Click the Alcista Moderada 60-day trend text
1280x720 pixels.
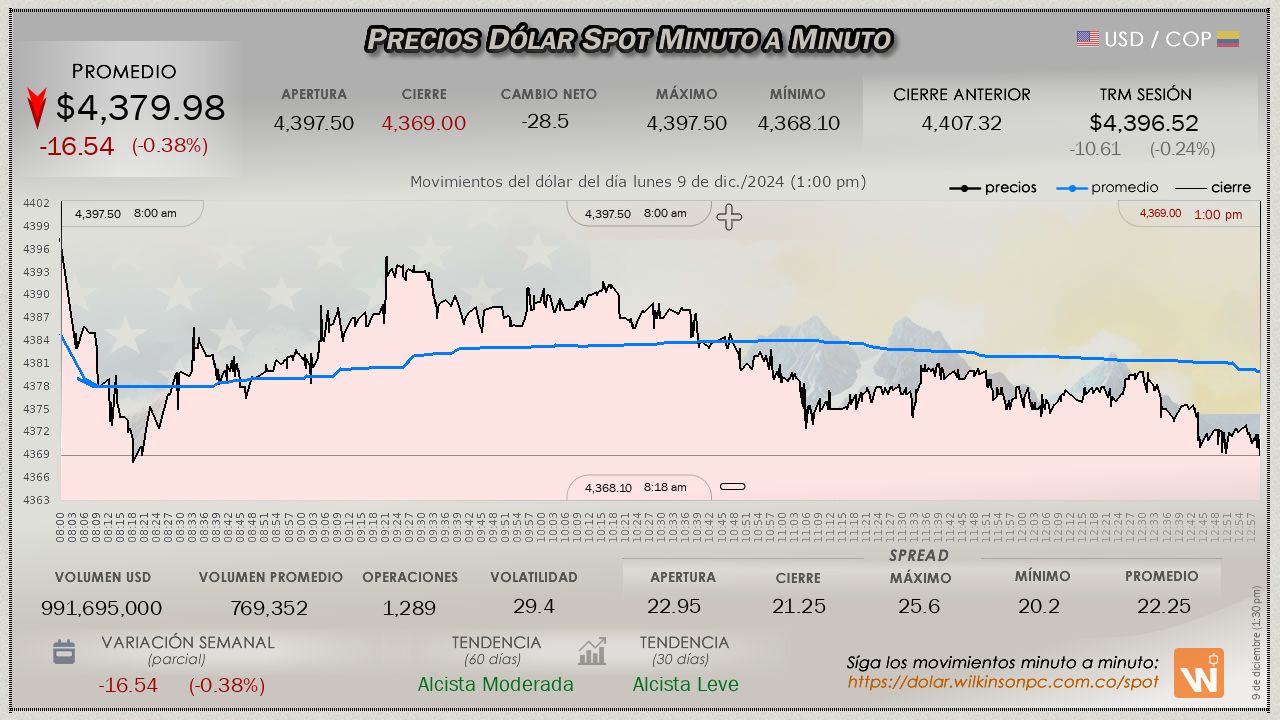pyautogui.click(x=495, y=685)
